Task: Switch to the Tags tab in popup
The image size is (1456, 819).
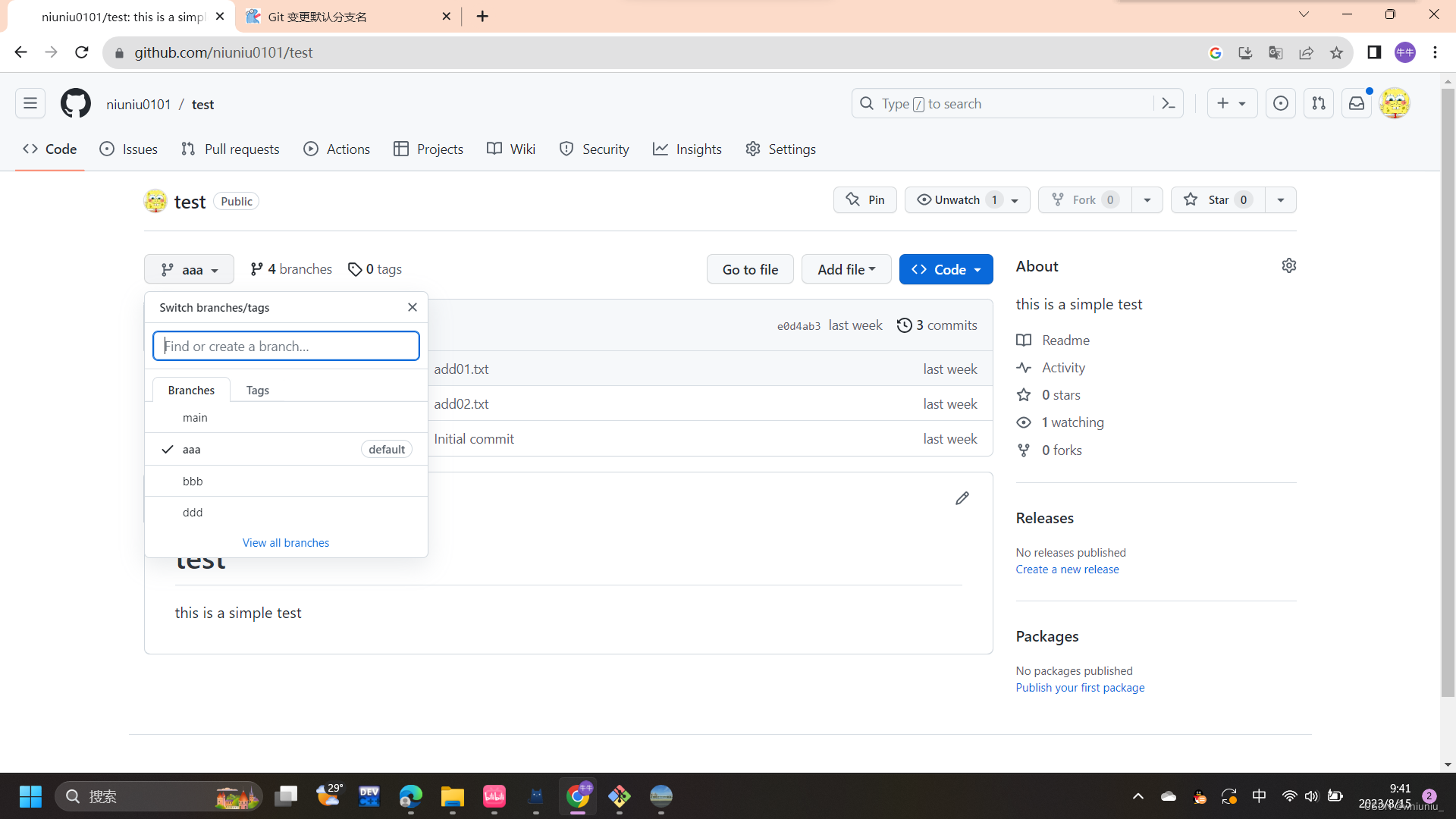Action: pos(258,390)
